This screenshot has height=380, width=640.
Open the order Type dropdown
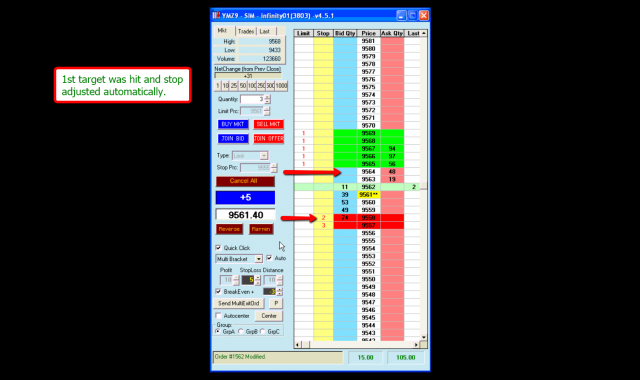(x=264, y=156)
